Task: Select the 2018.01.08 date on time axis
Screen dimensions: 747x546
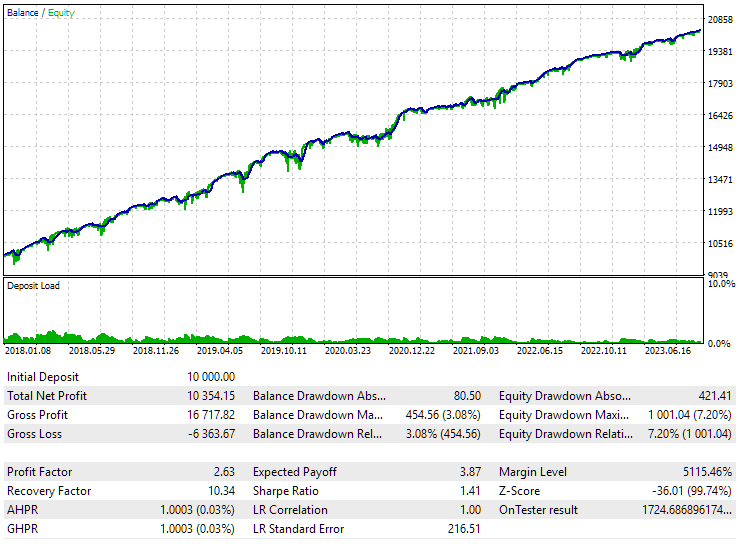Action: click(x=29, y=351)
